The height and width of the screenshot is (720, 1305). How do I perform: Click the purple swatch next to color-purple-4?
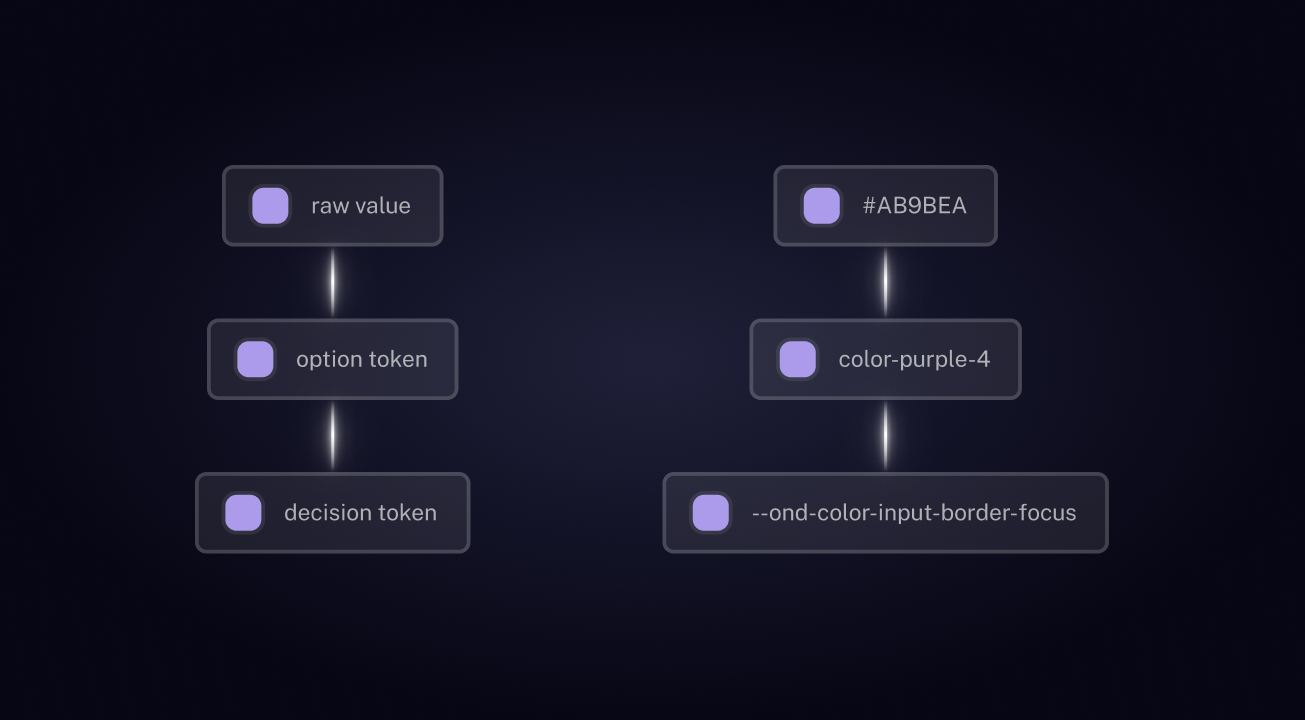pyautogui.click(x=797, y=359)
